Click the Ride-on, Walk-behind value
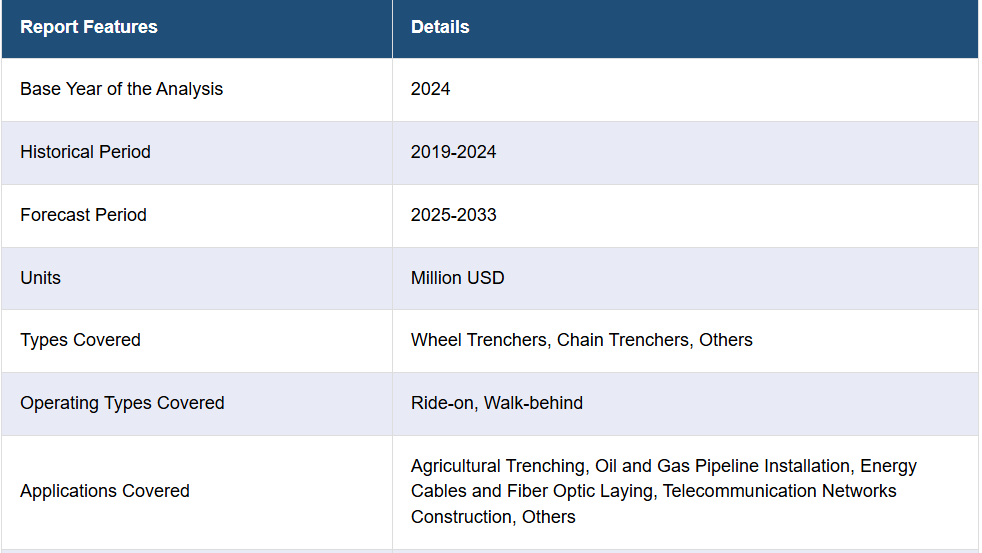Screen dimensions: 982x553 coord(497,403)
